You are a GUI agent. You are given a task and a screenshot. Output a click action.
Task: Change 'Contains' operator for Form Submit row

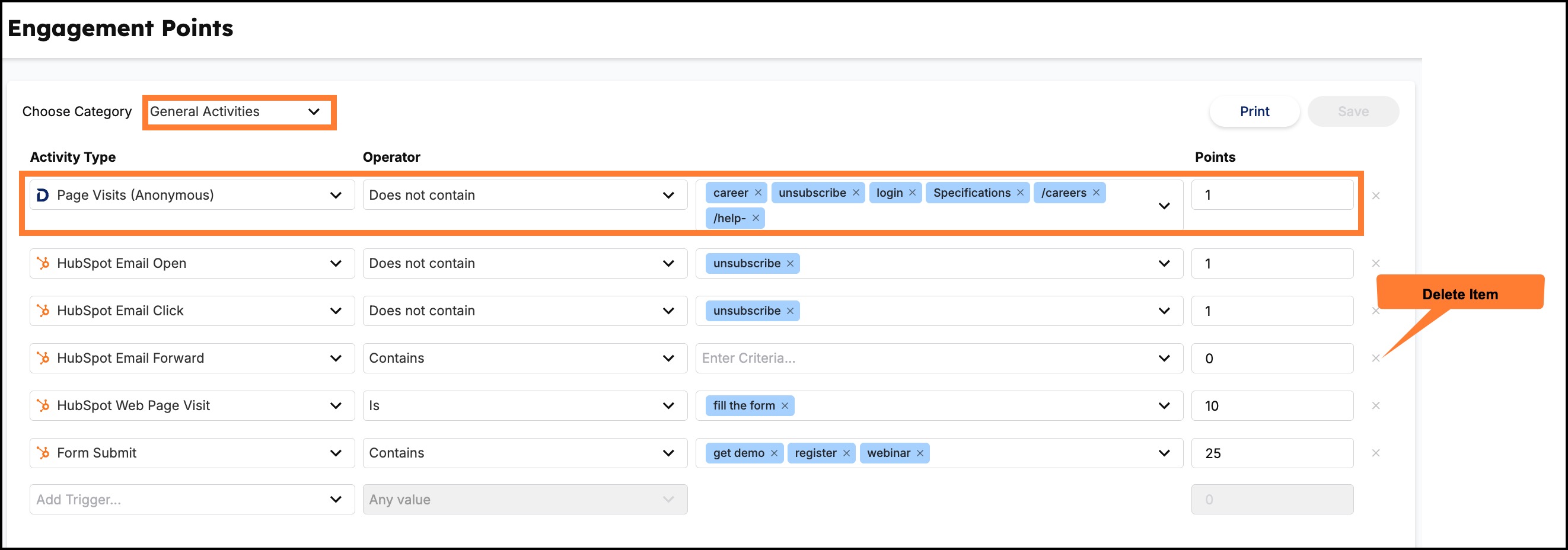[525, 453]
